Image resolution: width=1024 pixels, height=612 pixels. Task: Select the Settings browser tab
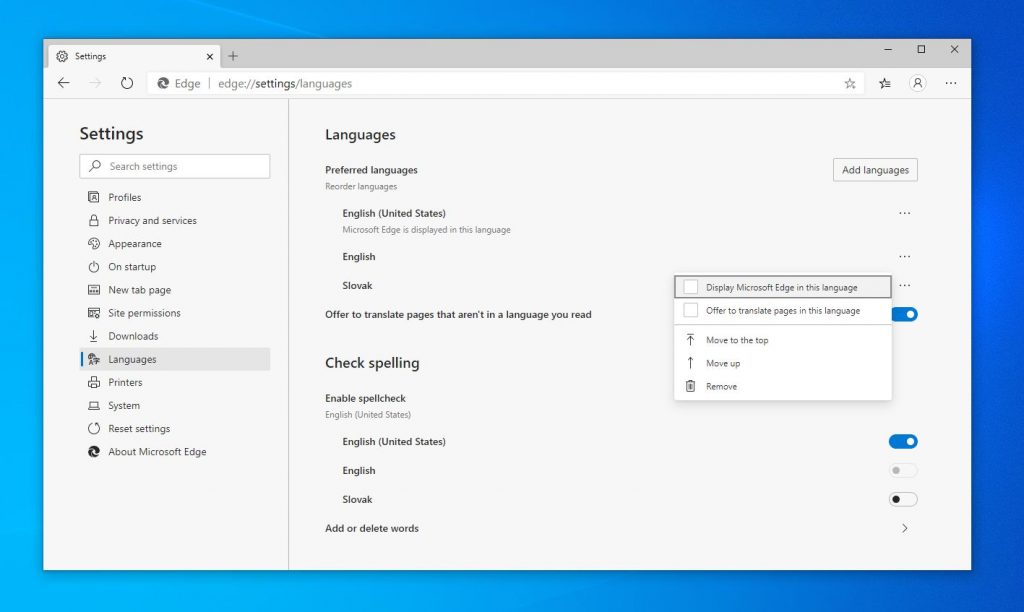135,56
